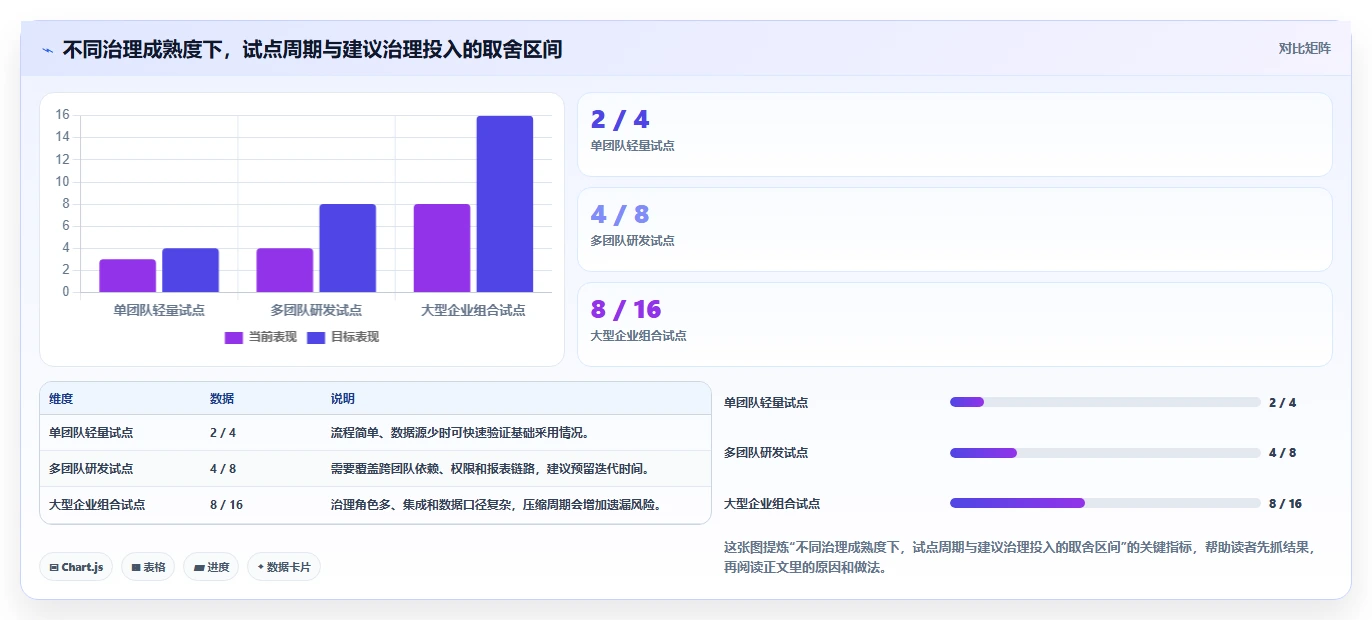Click the large 8 / 16 card value
The image size is (1372, 620).
[x=626, y=309]
